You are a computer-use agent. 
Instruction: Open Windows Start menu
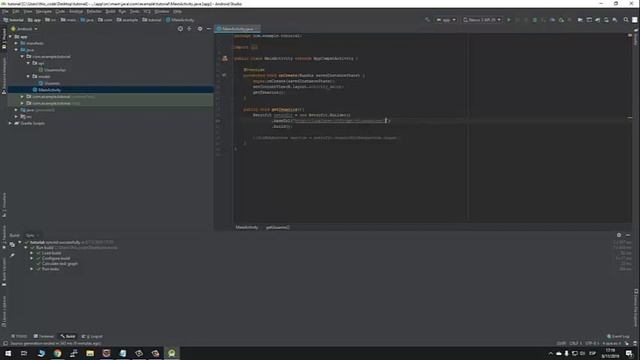8,353
